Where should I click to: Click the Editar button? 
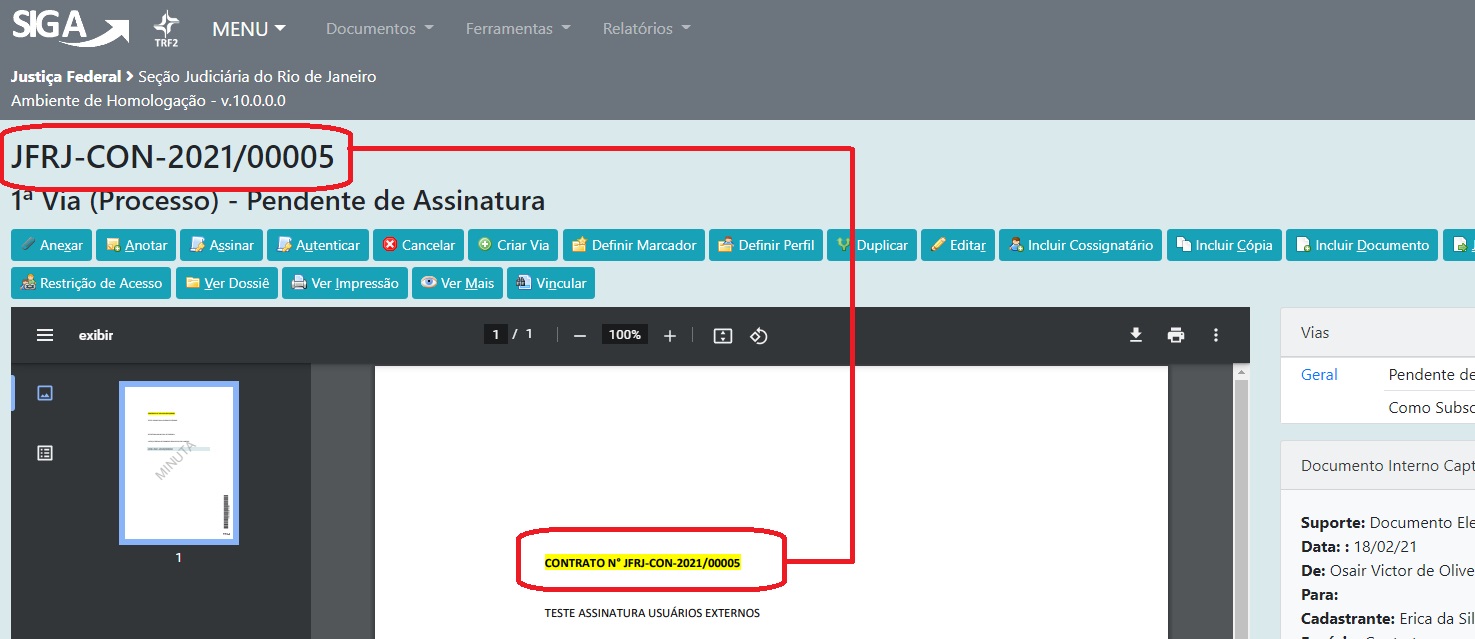958,245
